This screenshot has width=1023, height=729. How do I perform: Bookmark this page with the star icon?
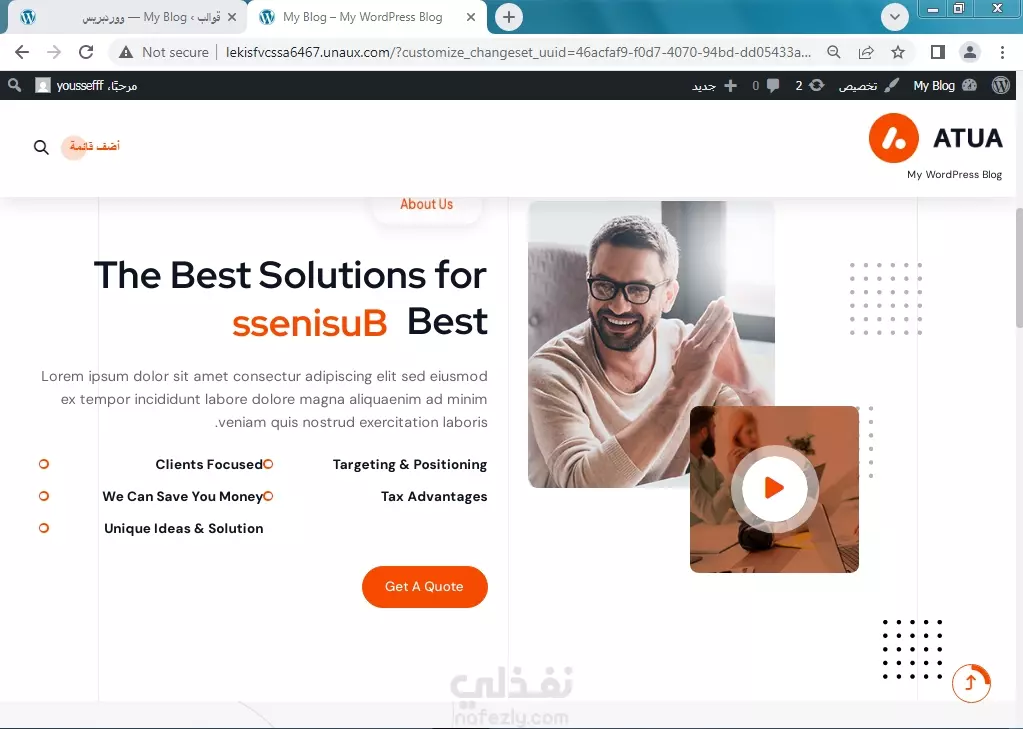coord(898,52)
